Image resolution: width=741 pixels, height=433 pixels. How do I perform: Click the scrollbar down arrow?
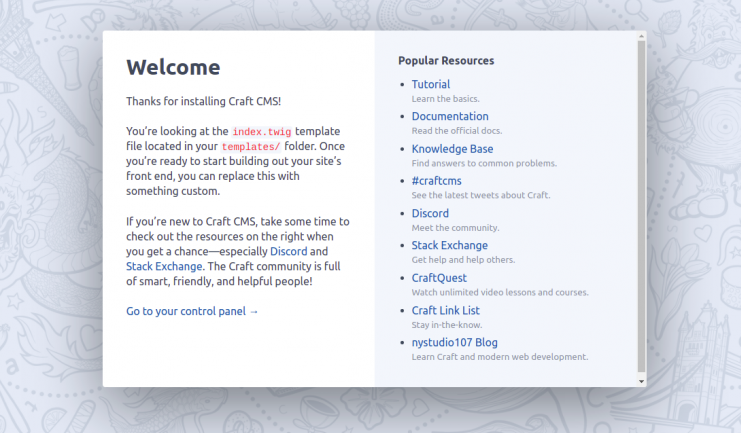point(642,381)
